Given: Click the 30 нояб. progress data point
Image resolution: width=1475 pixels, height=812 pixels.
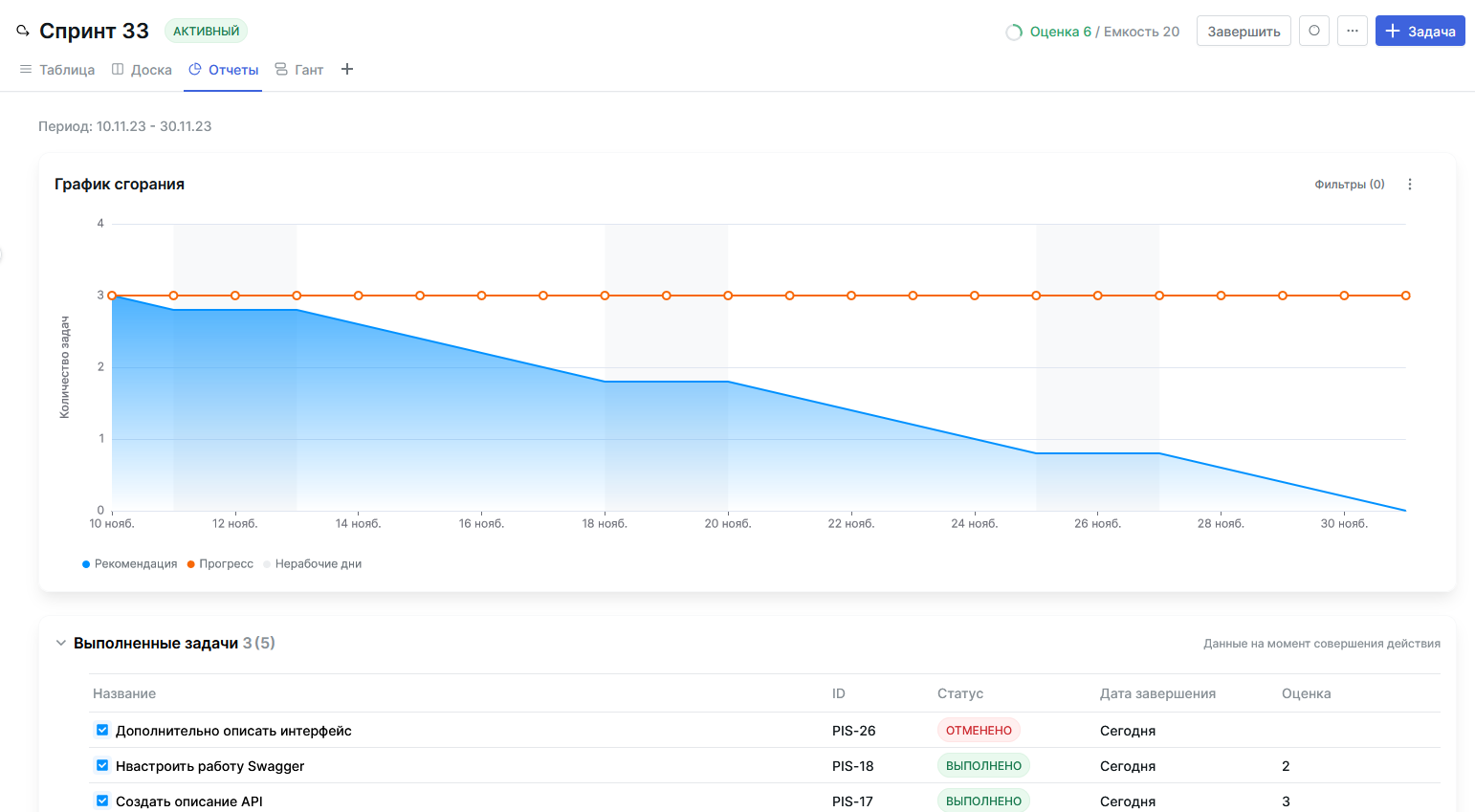Looking at the screenshot, I should (1344, 296).
